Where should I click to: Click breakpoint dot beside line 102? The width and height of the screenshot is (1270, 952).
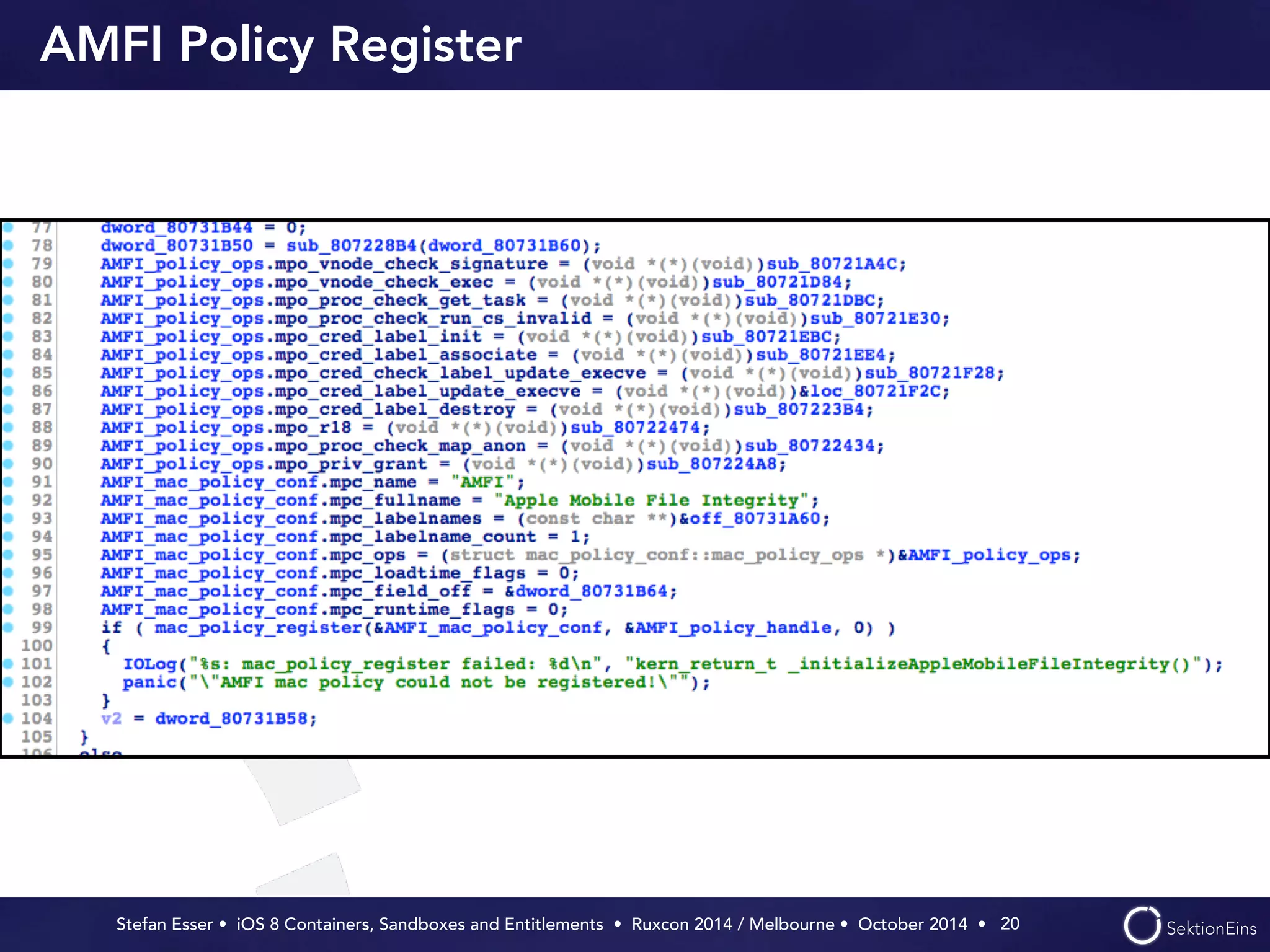tap(8, 682)
